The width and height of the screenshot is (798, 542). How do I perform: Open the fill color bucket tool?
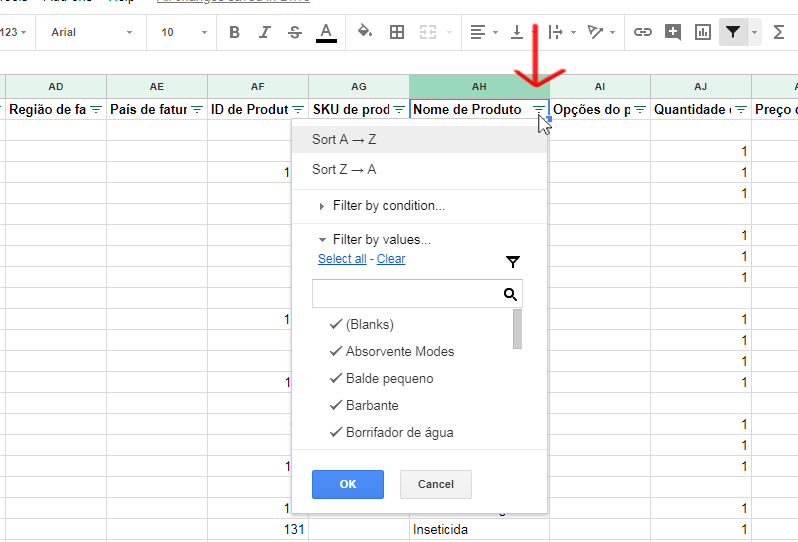(x=365, y=32)
